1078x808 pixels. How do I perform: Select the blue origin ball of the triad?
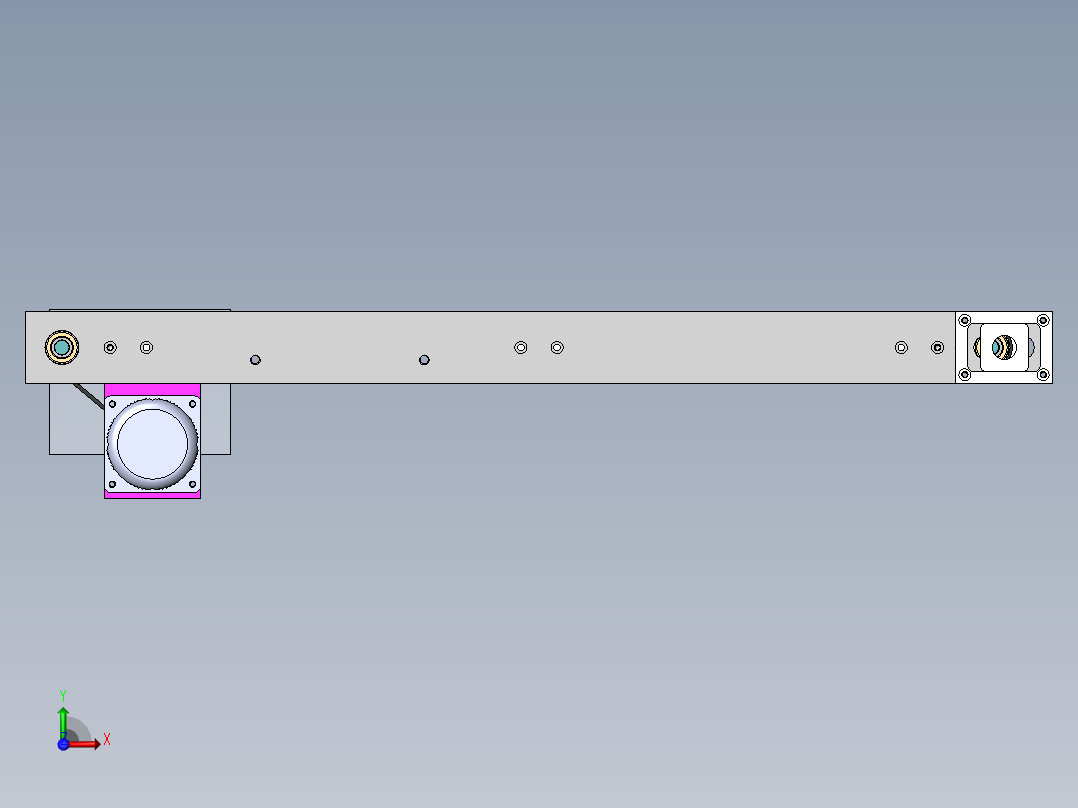[x=63, y=744]
